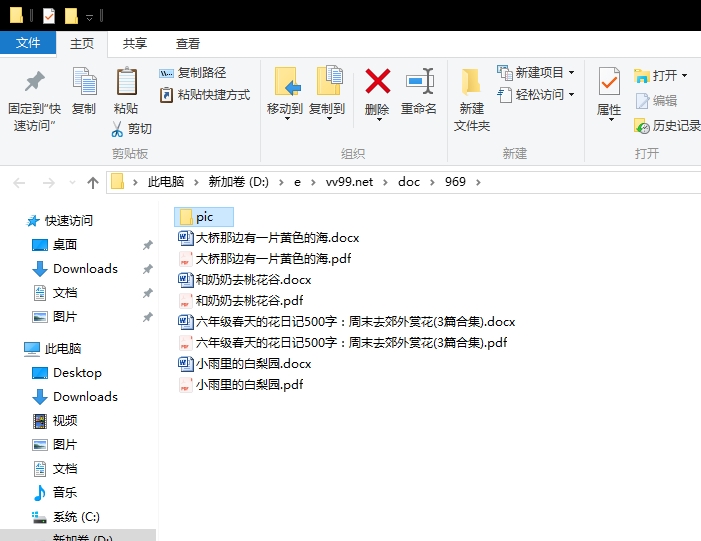Select 快速访问 in navigation pane
The width and height of the screenshot is (701, 541).
(60, 221)
